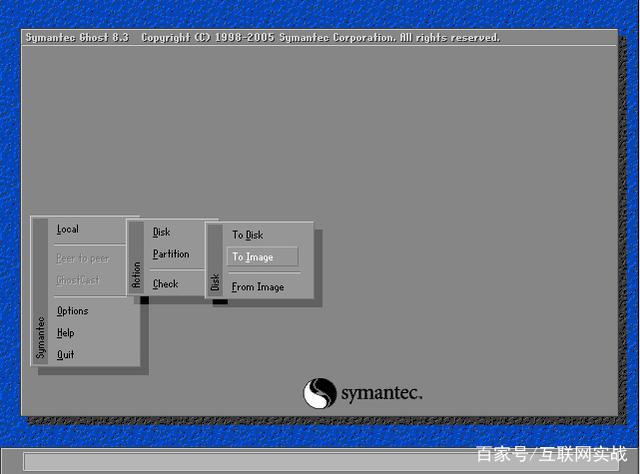640x474 pixels.
Task: Expand the Check submenu
Action: 165,284
